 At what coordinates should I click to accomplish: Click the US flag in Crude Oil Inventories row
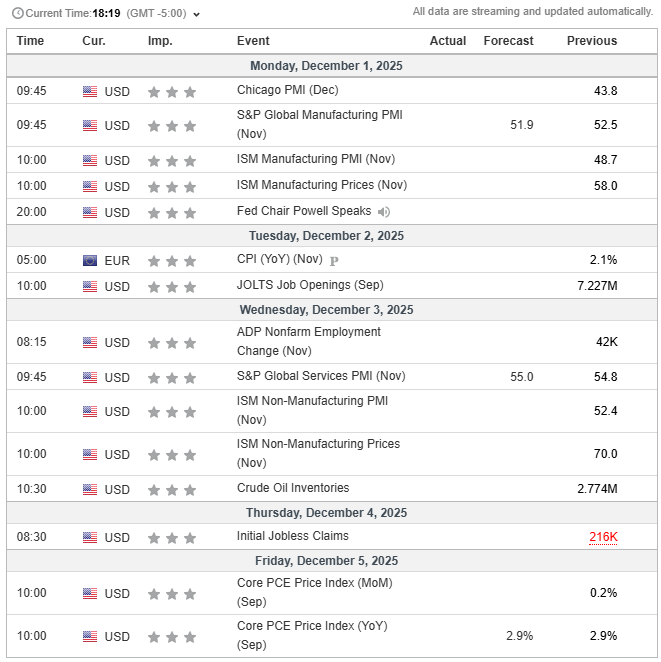[90, 489]
